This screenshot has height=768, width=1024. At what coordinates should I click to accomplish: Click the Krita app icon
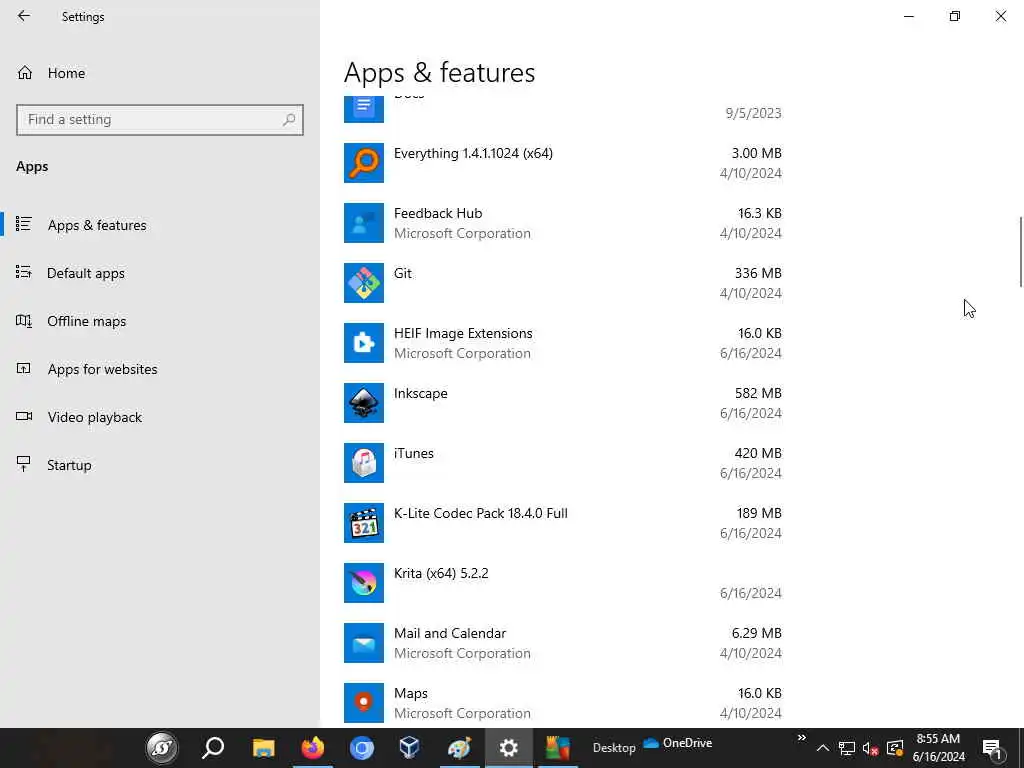click(364, 583)
